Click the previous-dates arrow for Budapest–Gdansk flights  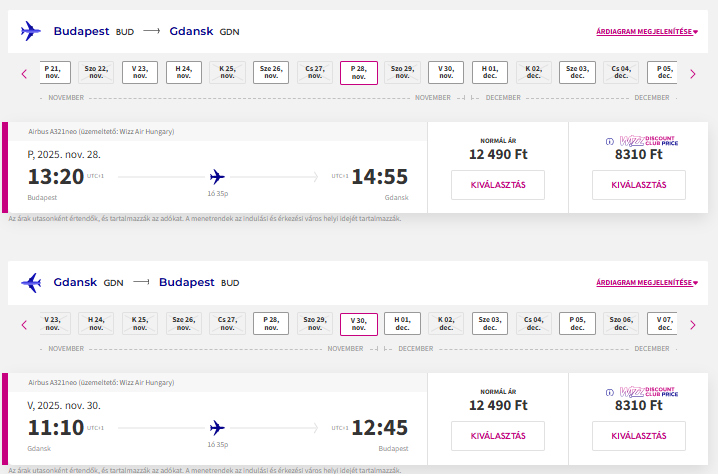pyautogui.click(x=24, y=73)
